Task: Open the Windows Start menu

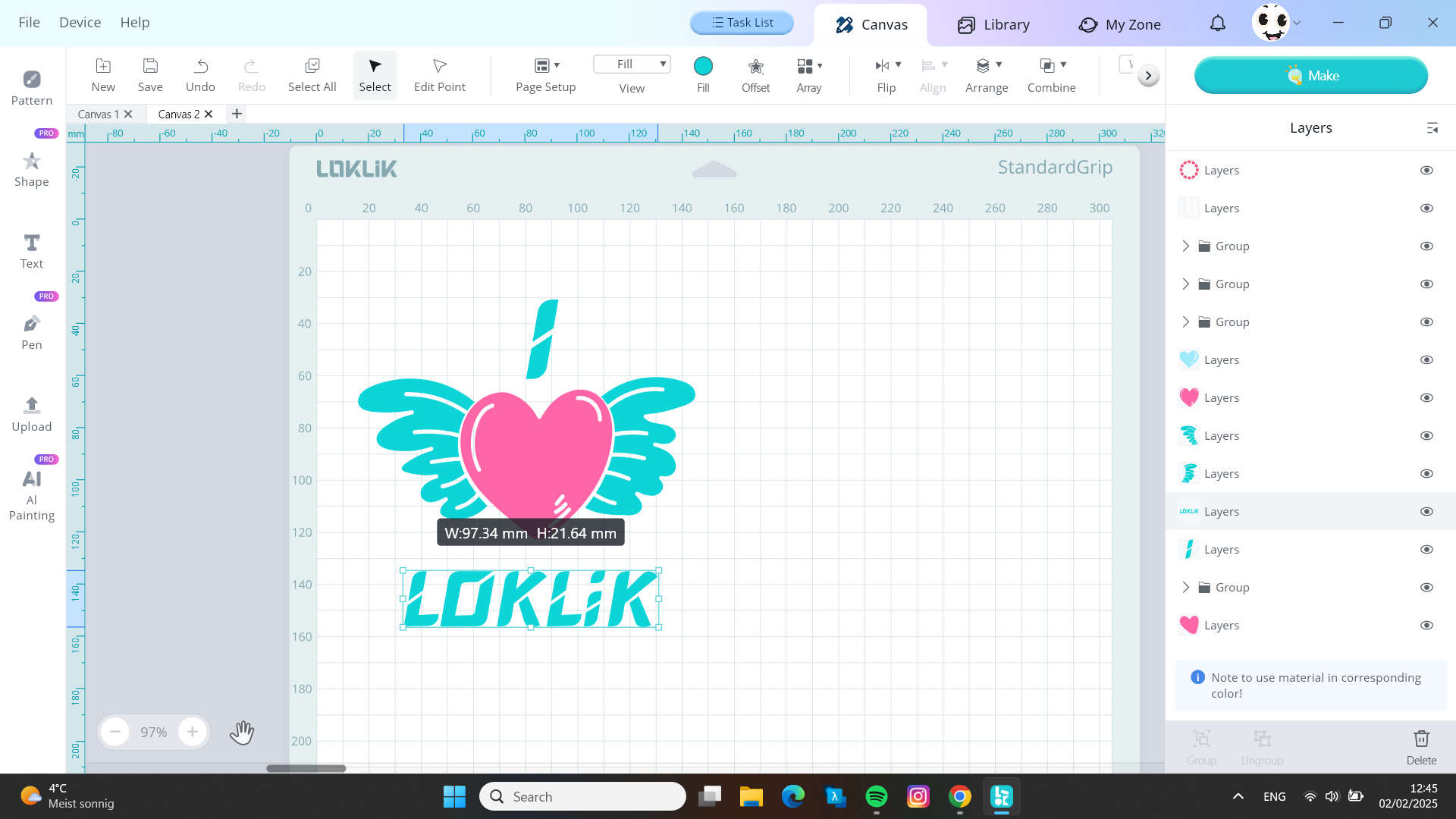Action: click(454, 796)
